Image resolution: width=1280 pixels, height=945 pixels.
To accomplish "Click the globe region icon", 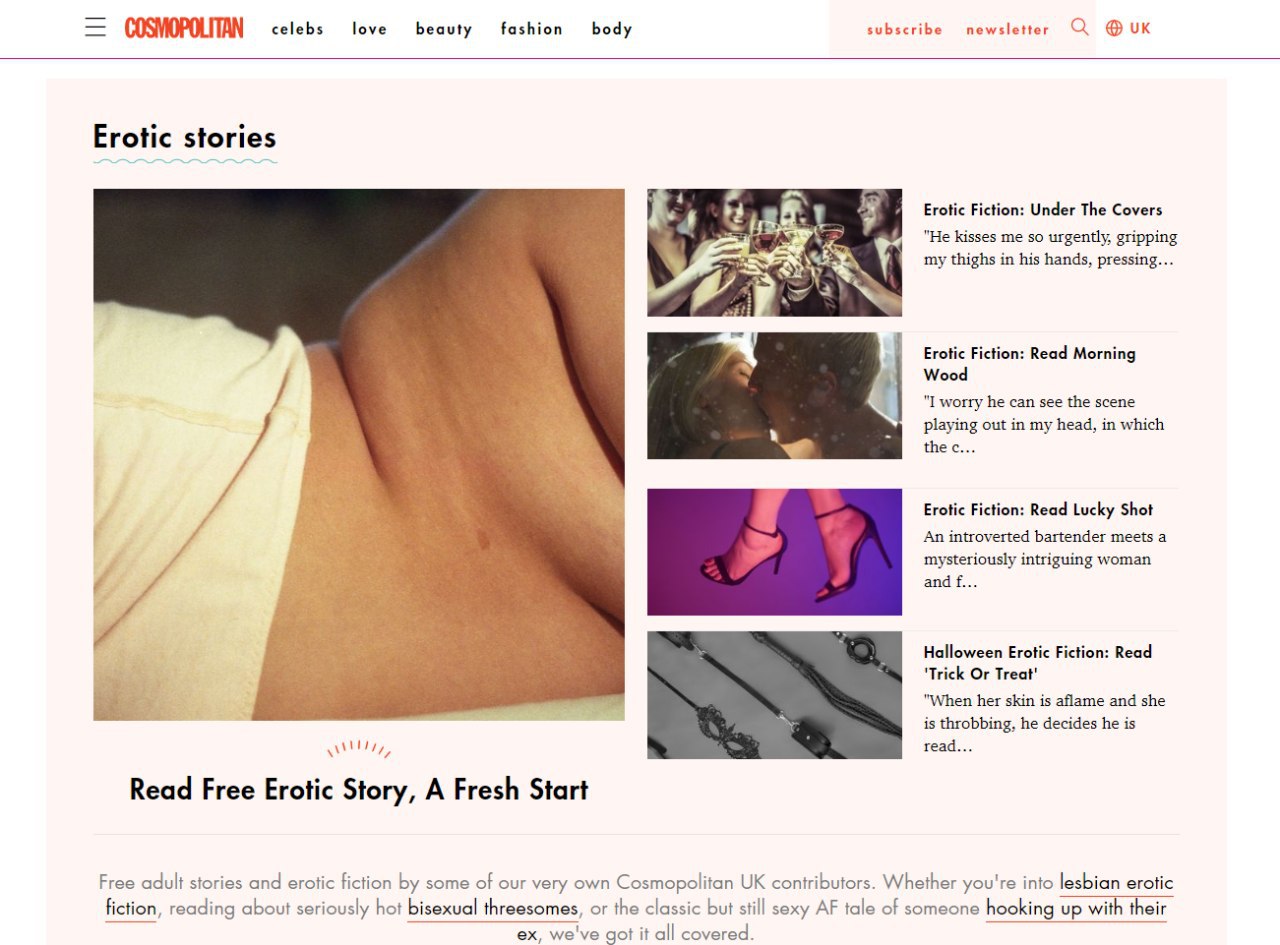I will pyautogui.click(x=1114, y=28).
